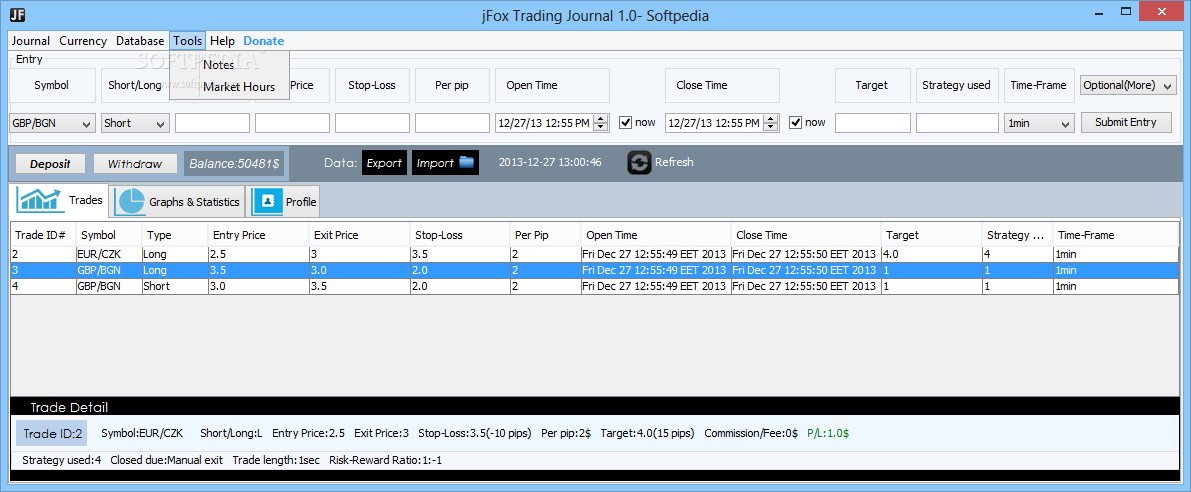
Task: Sort by Time-Frame column header
Action: [1116, 235]
